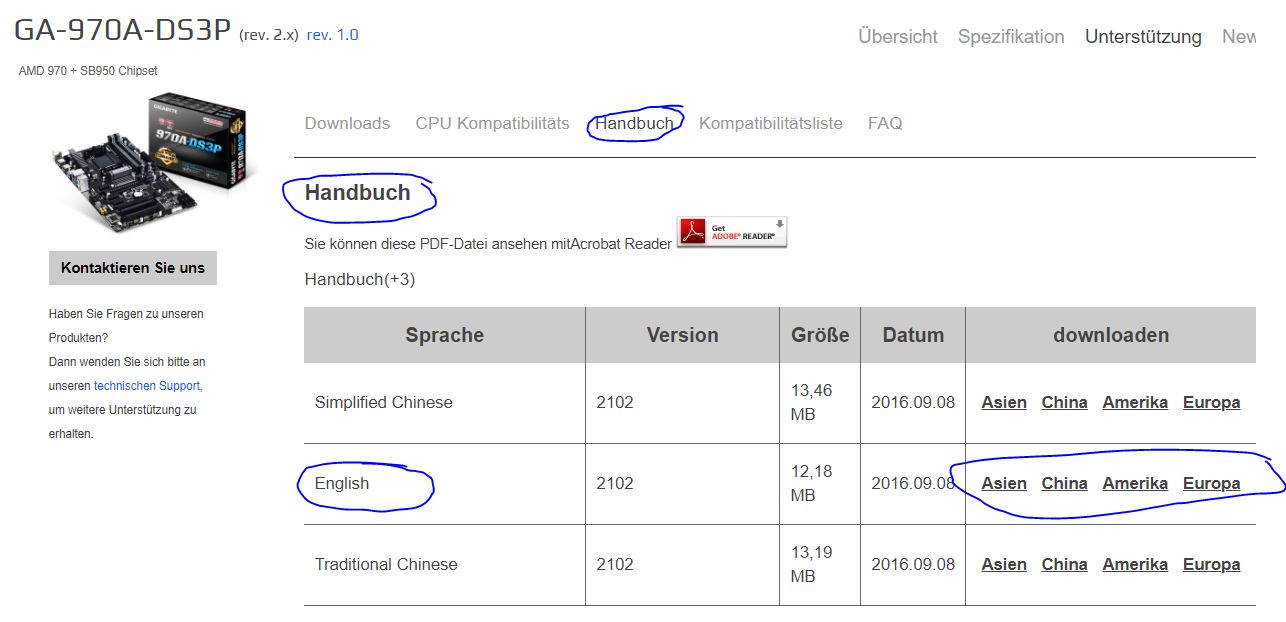This screenshot has height=622, width=1286.
Task: Download Simplified Chinese manual from Amerika
Action: 1135,402
